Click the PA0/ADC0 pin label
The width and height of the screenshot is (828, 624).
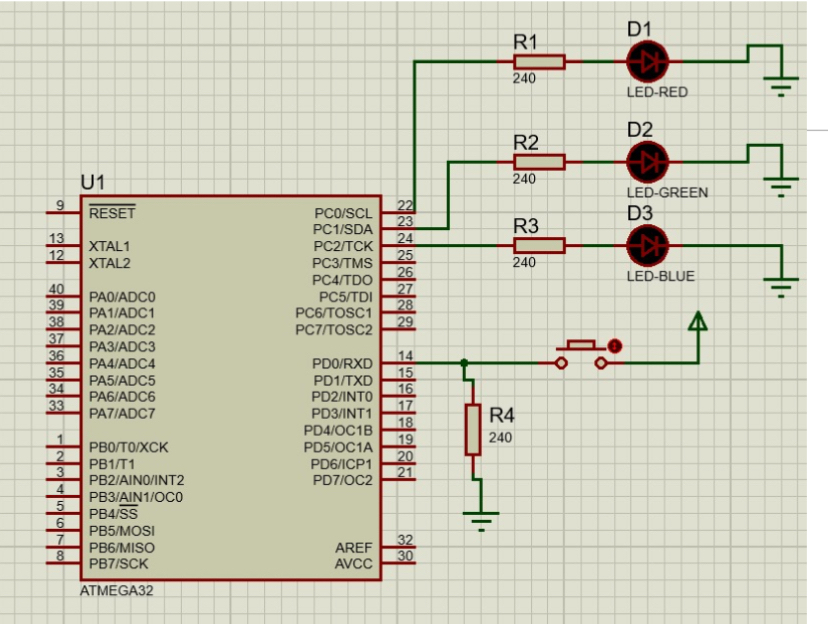coord(122,297)
